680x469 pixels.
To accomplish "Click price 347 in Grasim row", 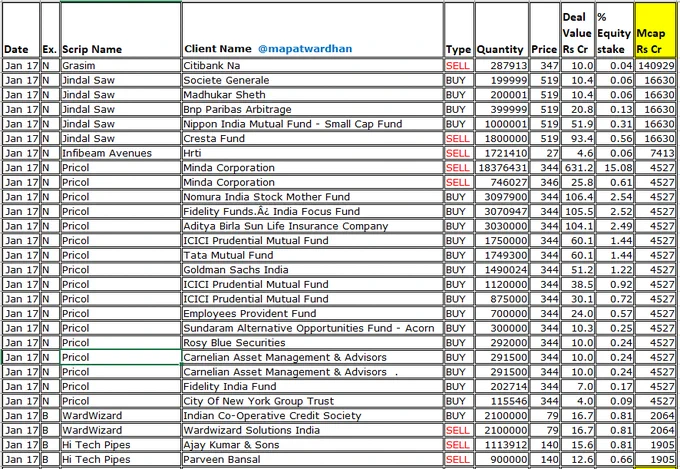I will click(x=545, y=66).
